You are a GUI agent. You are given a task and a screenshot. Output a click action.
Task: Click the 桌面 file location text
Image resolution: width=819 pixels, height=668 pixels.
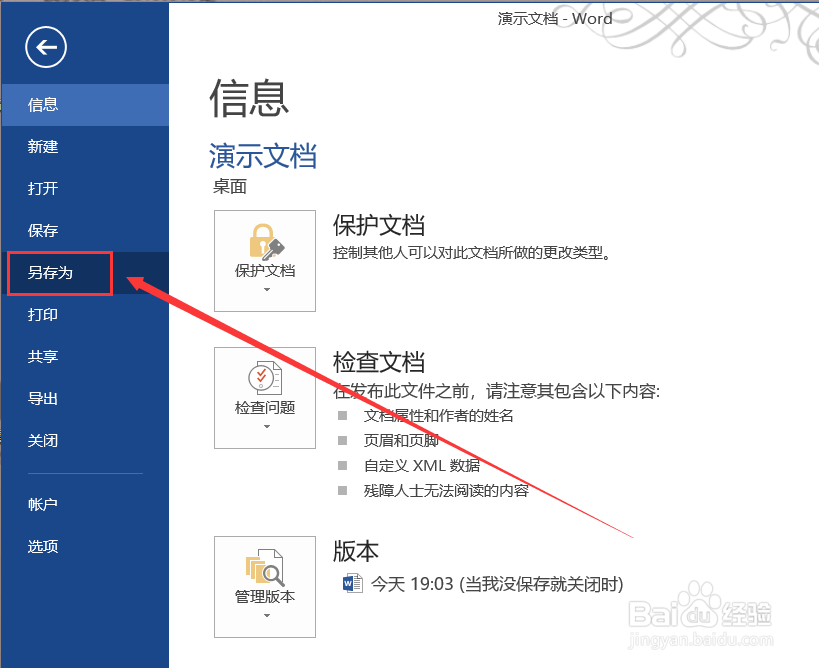pos(230,186)
